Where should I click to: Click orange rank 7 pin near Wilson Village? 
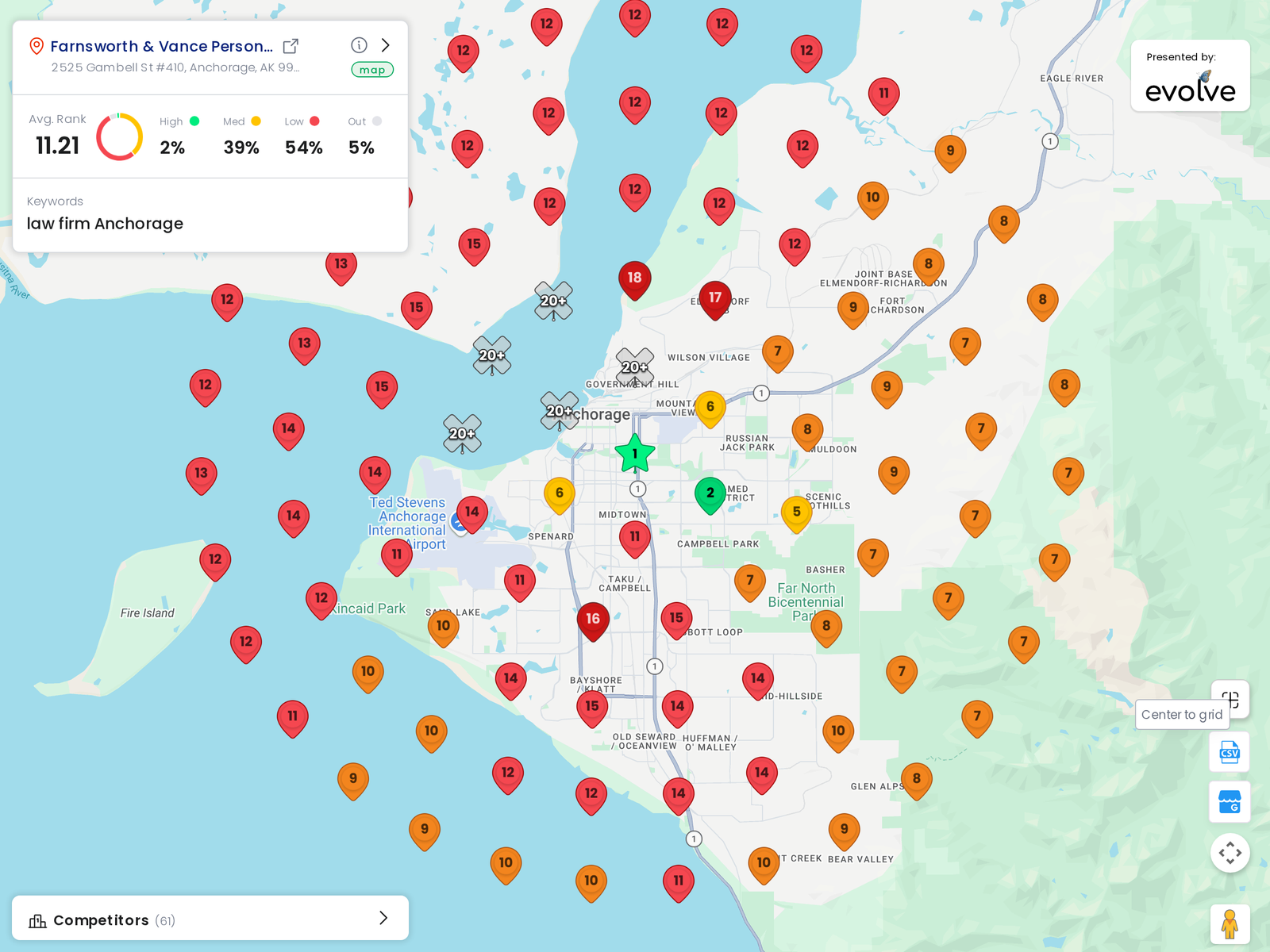[778, 353]
